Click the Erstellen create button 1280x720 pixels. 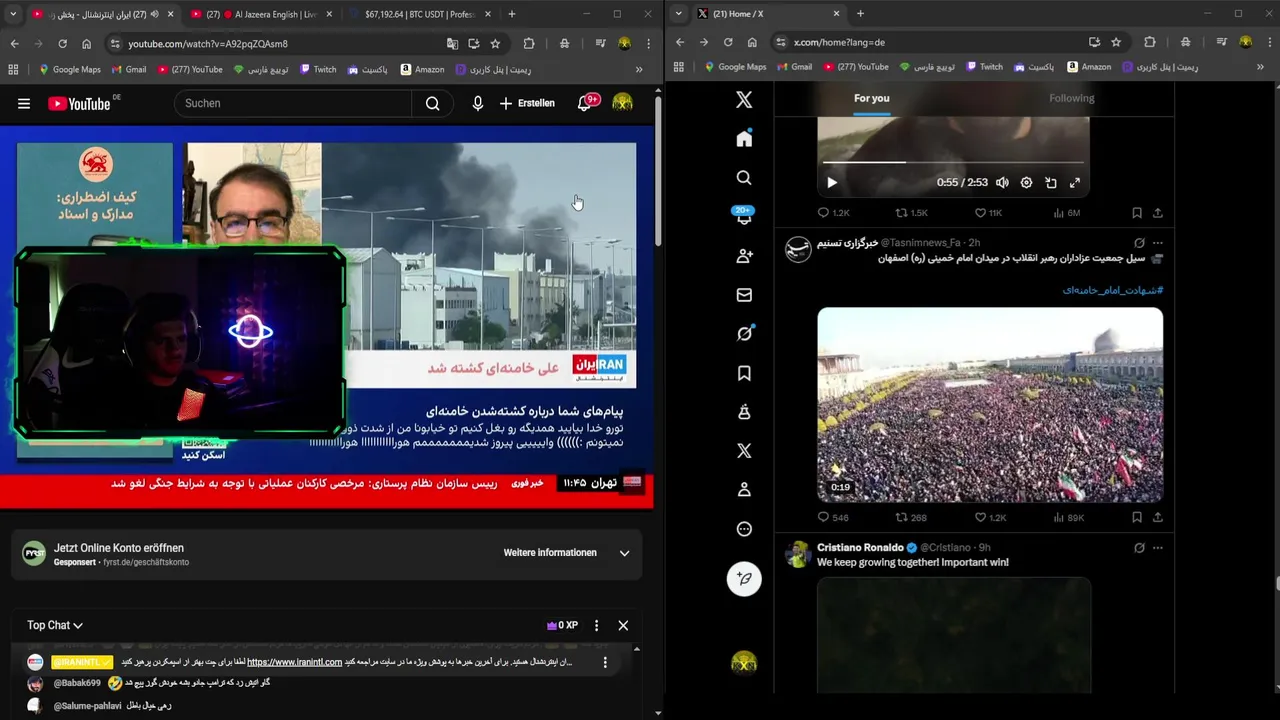tap(527, 103)
